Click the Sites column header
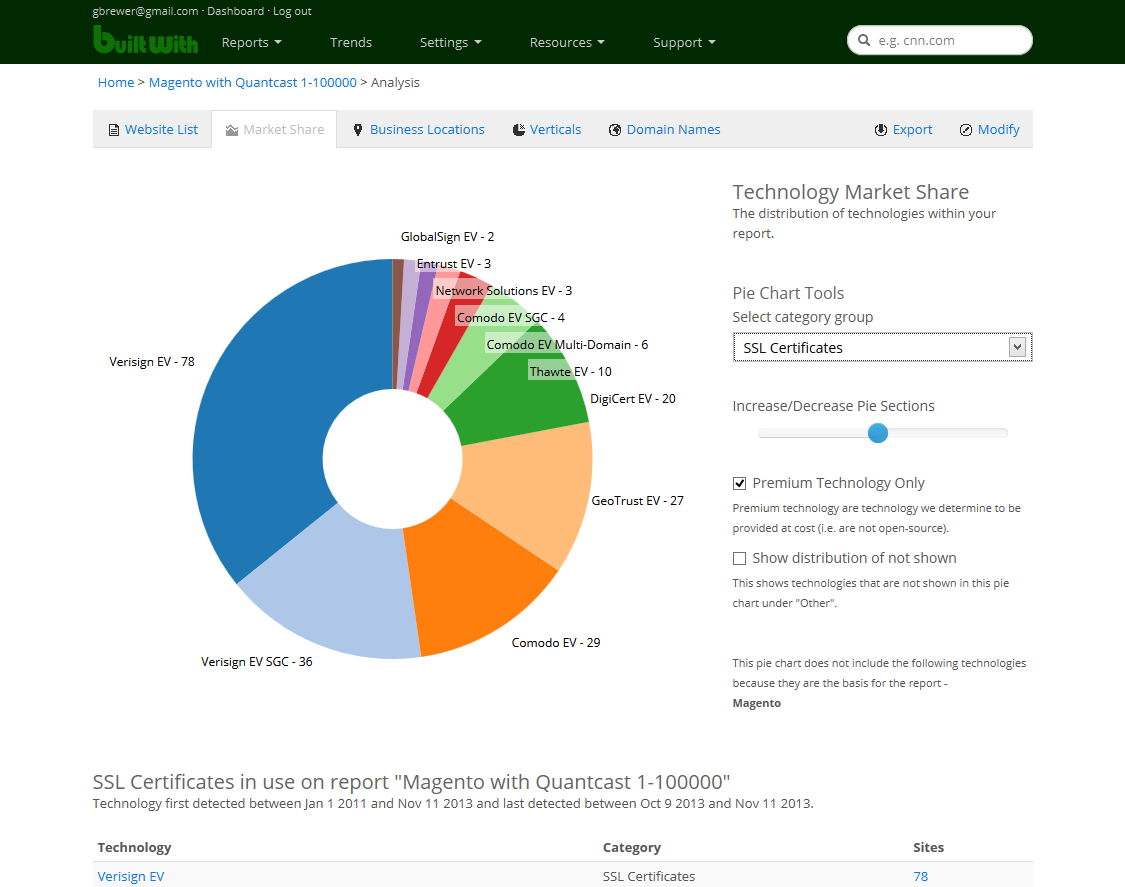1125x887 pixels. point(928,848)
